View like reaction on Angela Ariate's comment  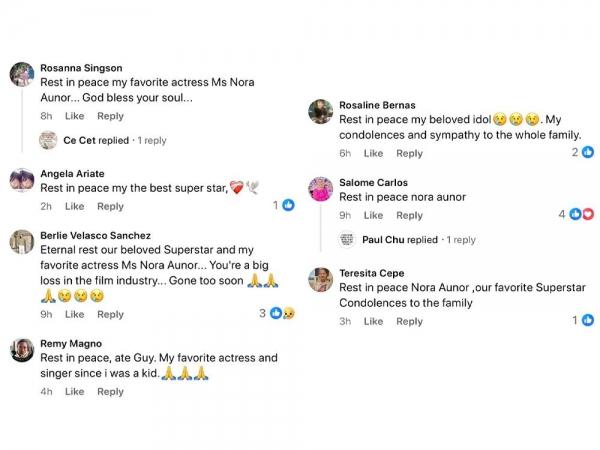[x=283, y=205]
